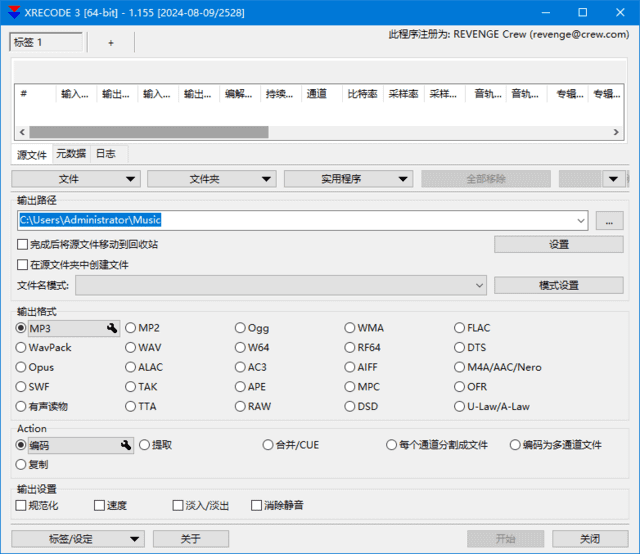Expand the 文件 dropdown button
Screen dimensions: 640x554
click(x=75, y=179)
